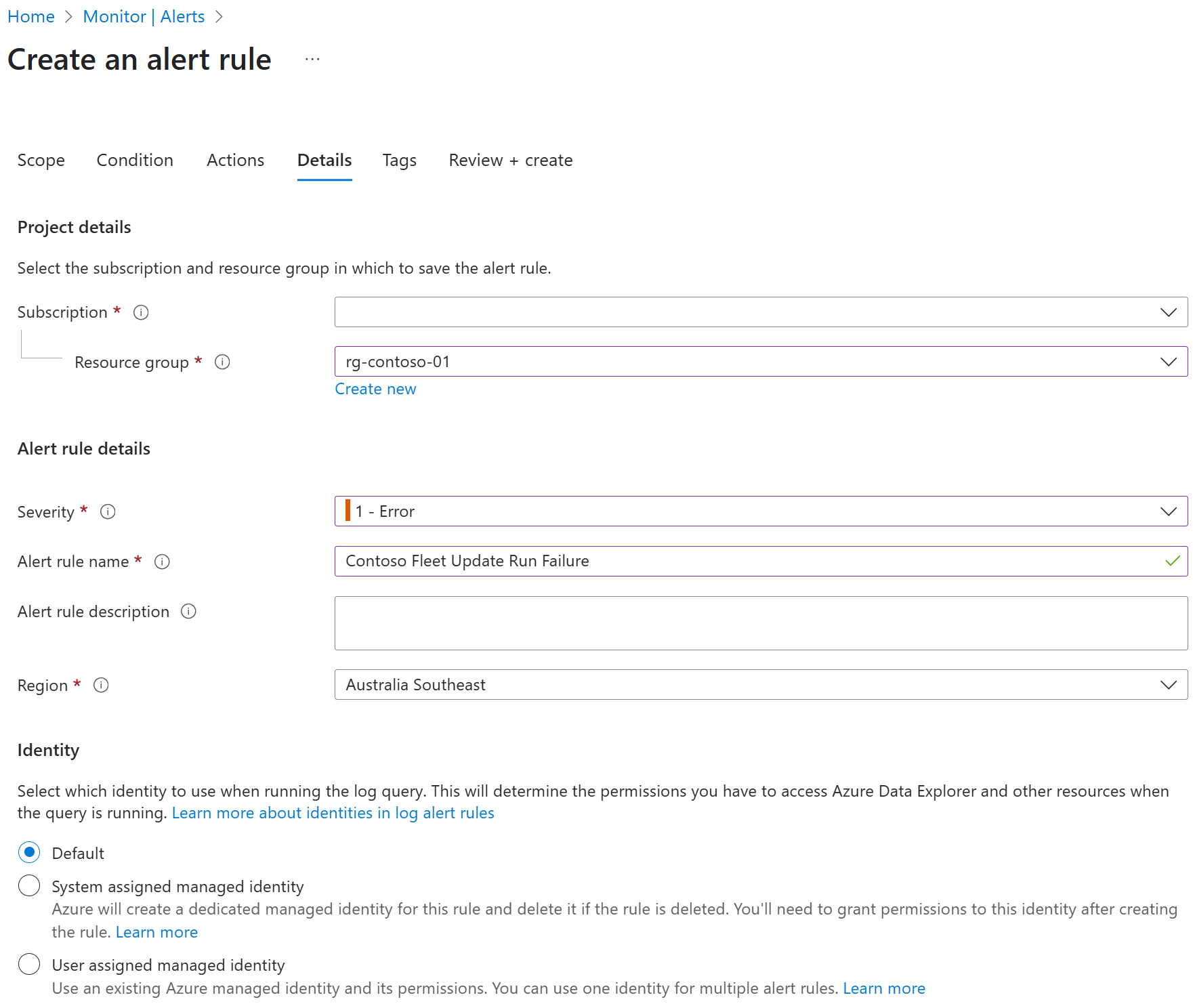Image resolution: width=1195 pixels, height=1008 pixels.
Task: Open the Region dropdown Australia Southeast
Action: click(761, 685)
